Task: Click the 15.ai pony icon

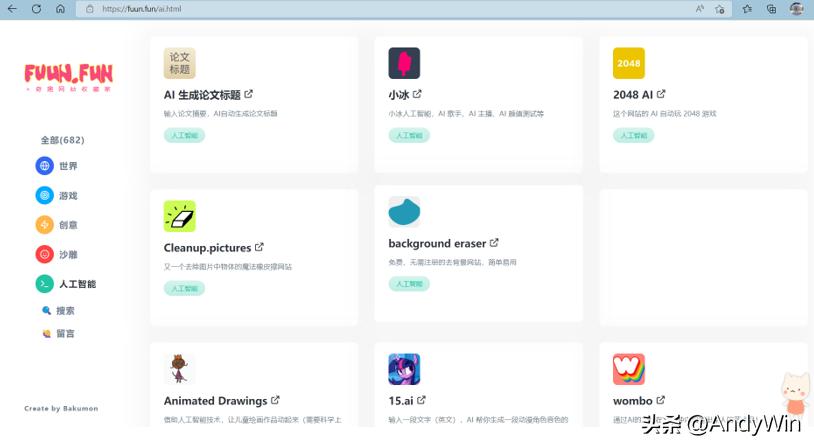Action: (404, 369)
